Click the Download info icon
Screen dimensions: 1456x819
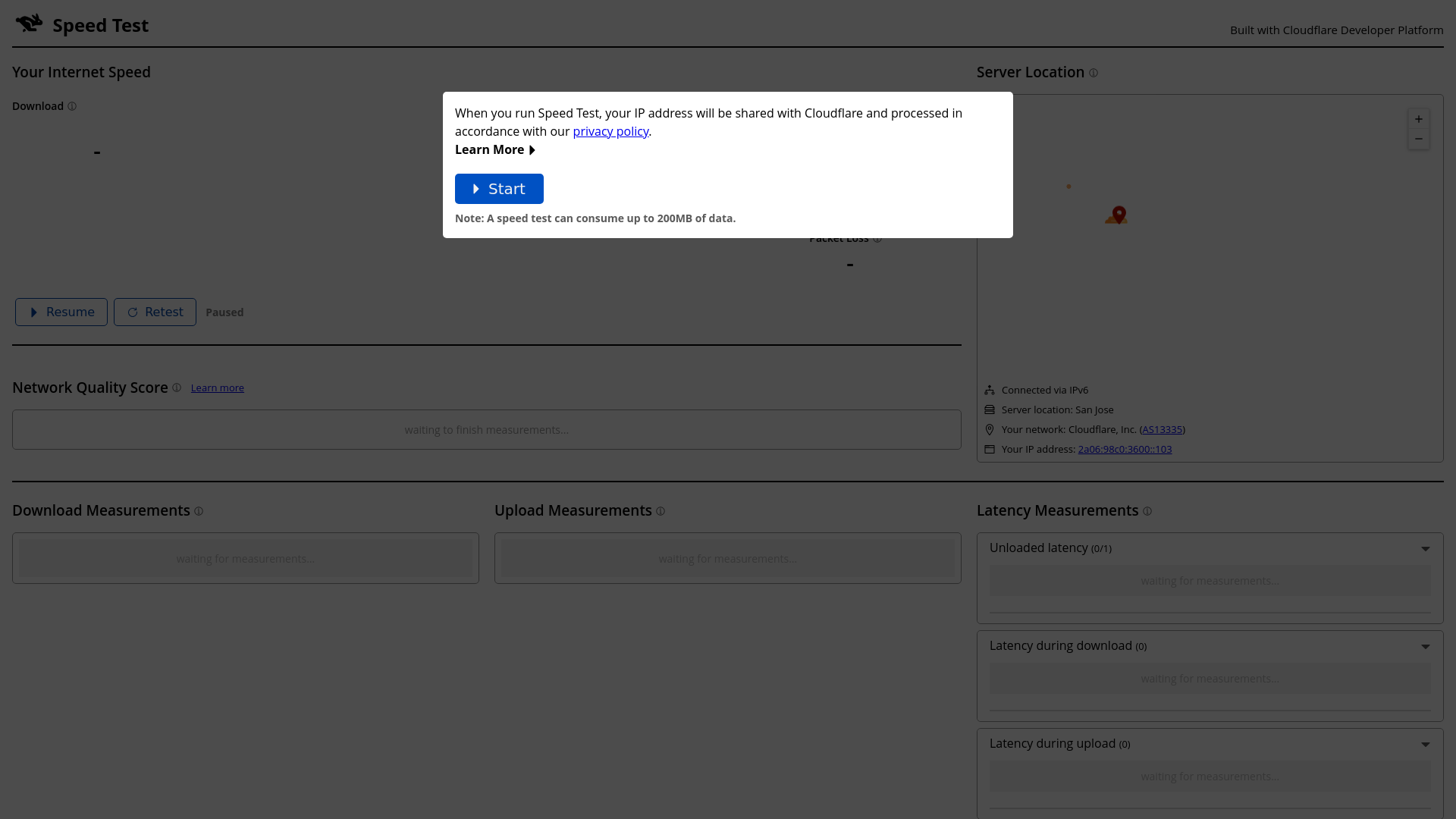click(72, 106)
